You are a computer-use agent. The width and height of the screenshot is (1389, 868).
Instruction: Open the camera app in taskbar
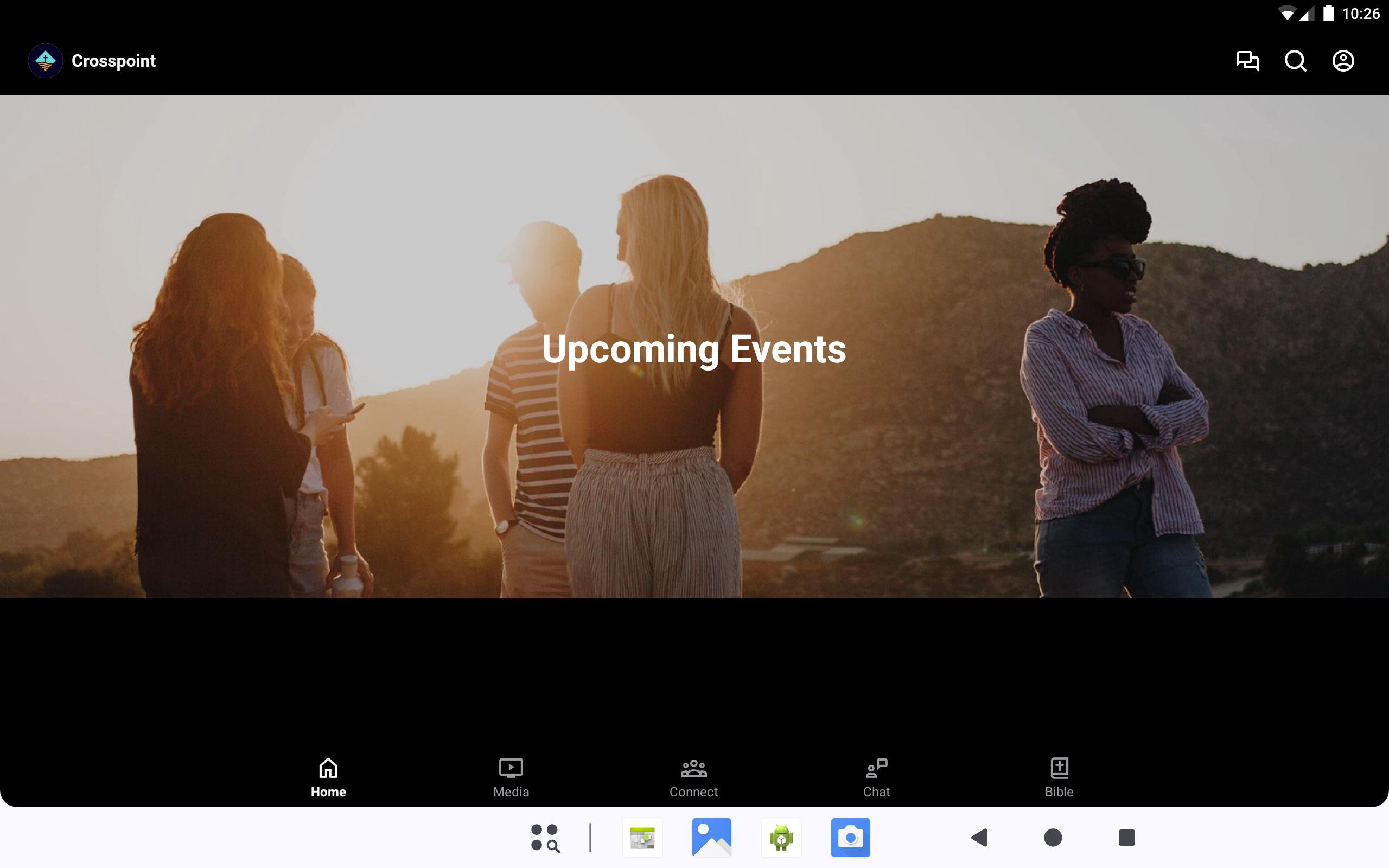coord(851,838)
